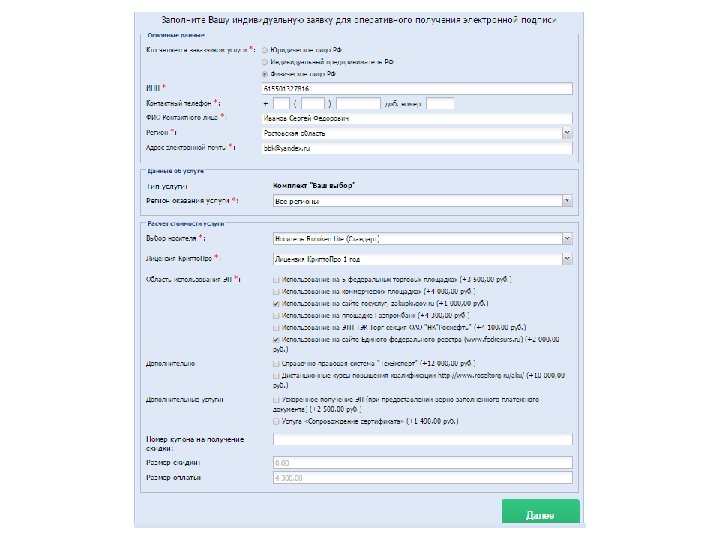Viewport: 720px width, 540px height.
Task: Select the Физическое лицо РФ radio option
Action: pos(264,73)
